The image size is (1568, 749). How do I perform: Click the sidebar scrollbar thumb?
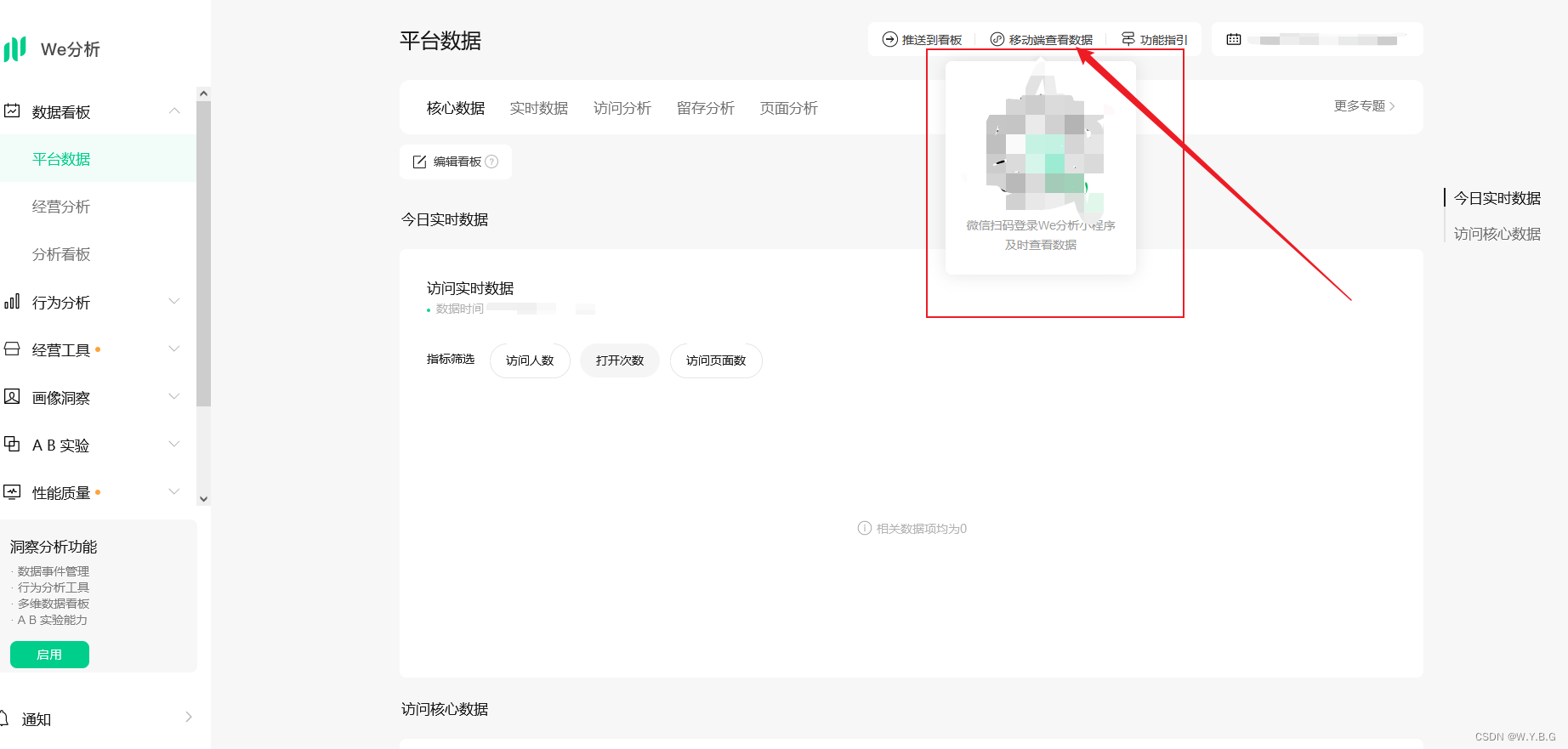click(203, 253)
